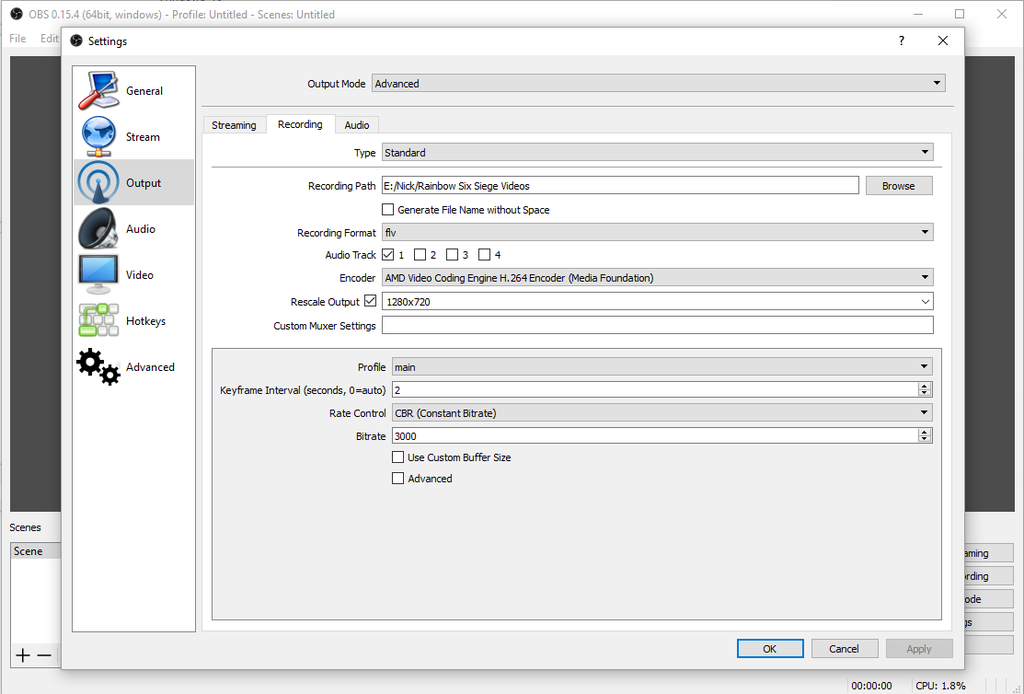Enable Use Custom Buffer Size
The image size is (1024, 694).
pos(398,457)
